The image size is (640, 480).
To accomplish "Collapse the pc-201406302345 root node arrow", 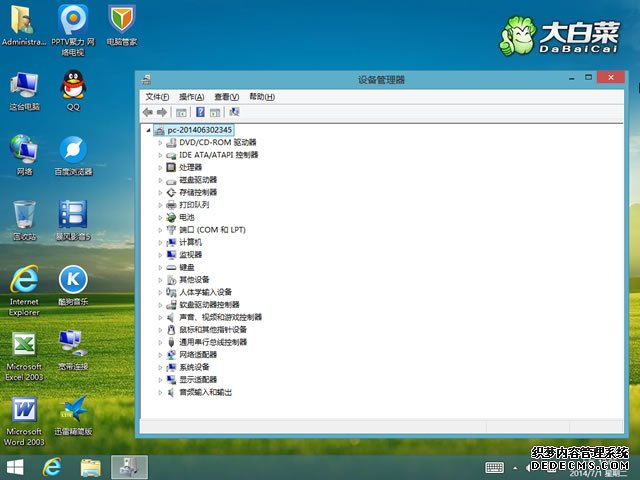I will click(148, 130).
